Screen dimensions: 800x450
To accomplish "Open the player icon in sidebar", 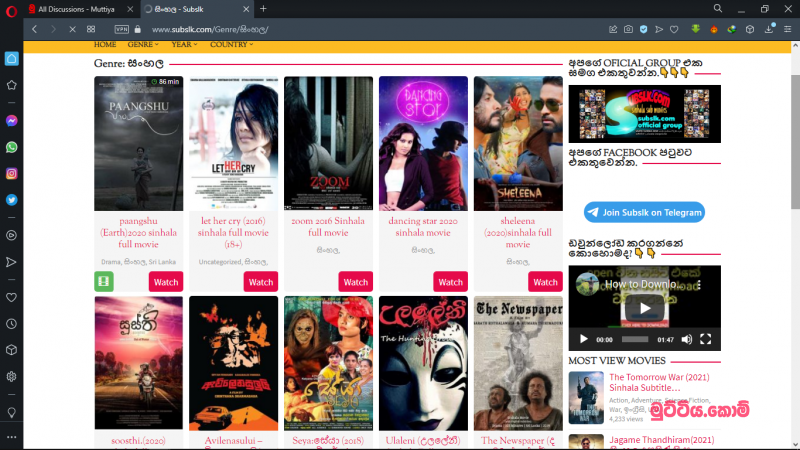I will [x=11, y=236].
